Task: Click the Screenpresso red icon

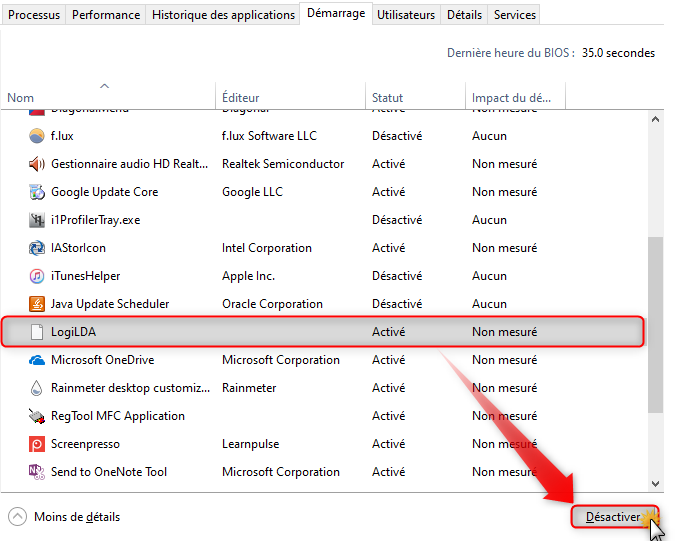Action: point(37,444)
